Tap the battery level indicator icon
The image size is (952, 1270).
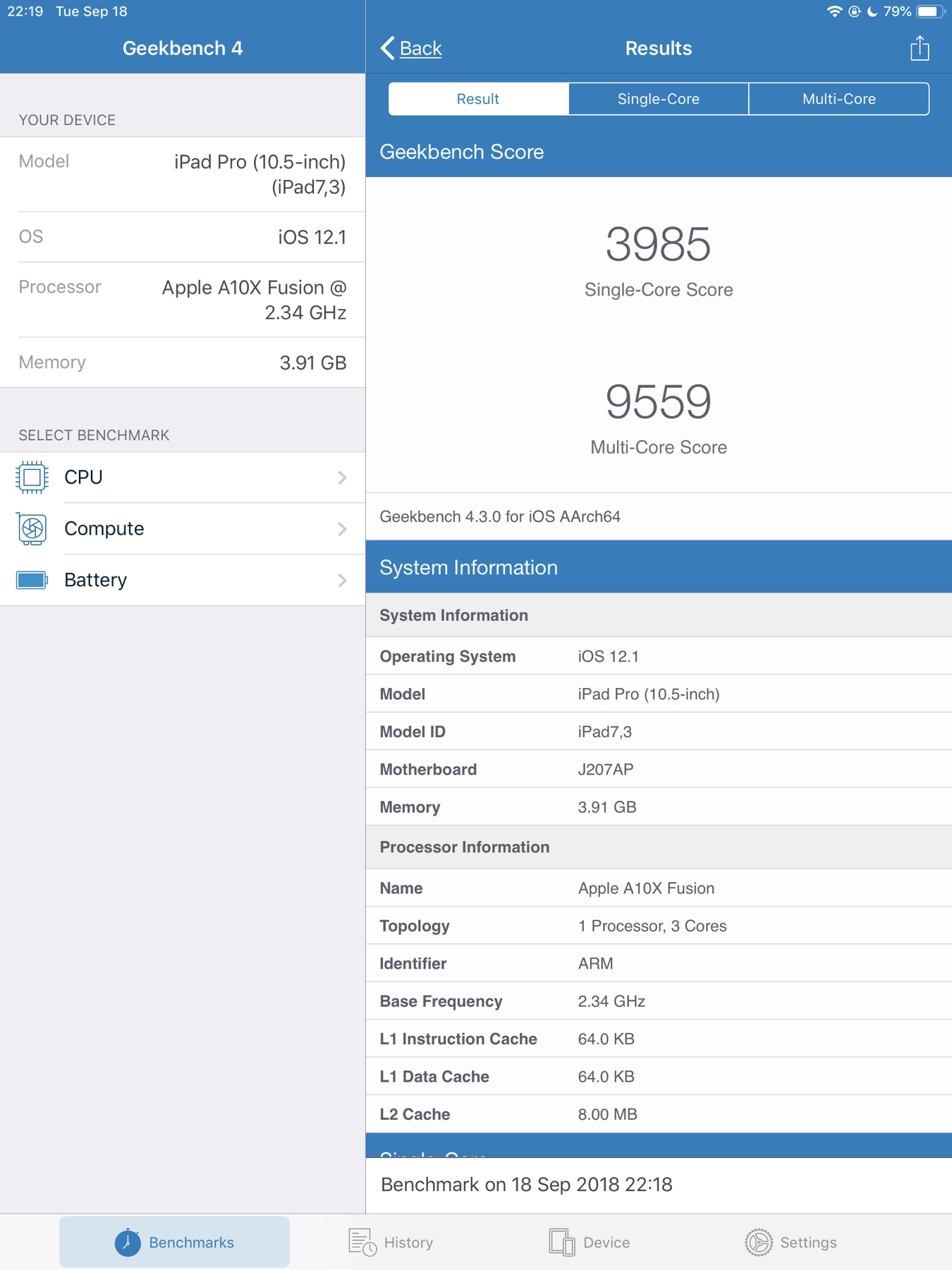930,11
